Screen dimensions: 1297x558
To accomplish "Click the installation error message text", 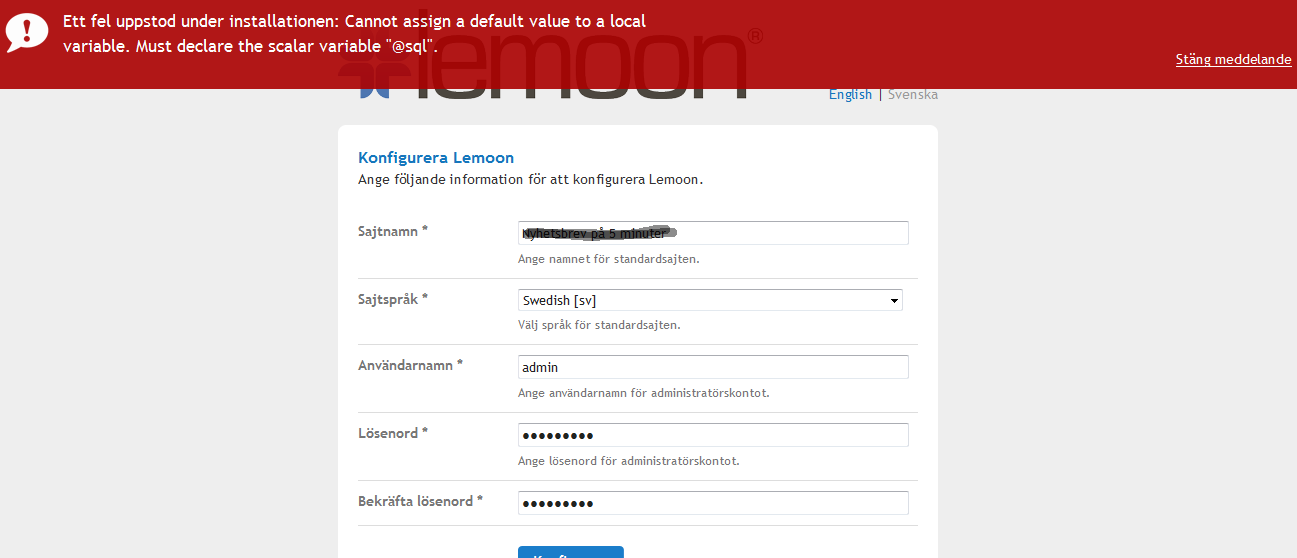I will (354, 33).
